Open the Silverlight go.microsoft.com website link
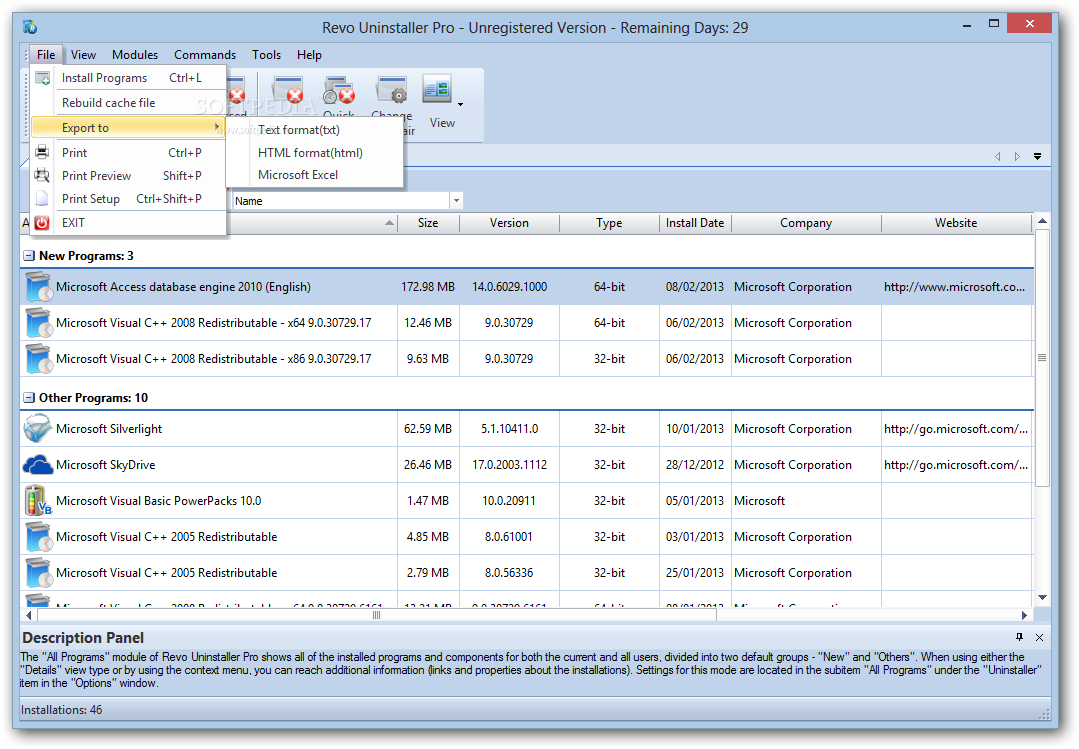The image size is (1079, 749). click(956, 429)
